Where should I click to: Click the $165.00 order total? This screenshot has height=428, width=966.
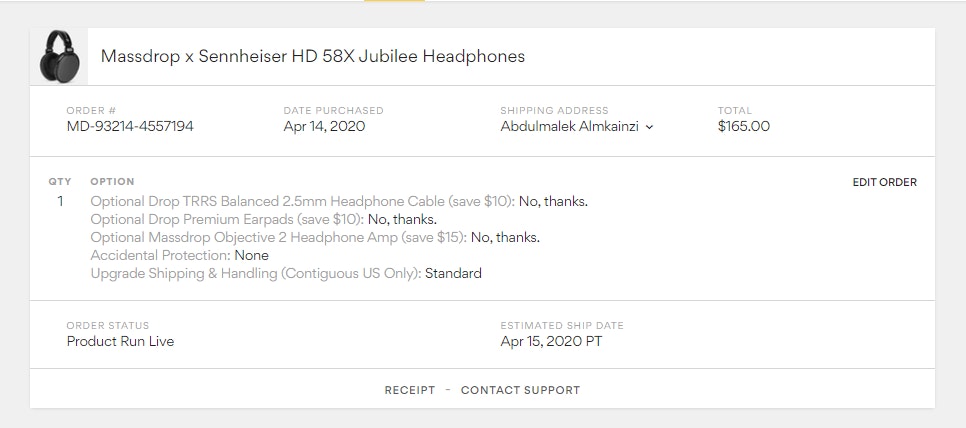(743, 127)
